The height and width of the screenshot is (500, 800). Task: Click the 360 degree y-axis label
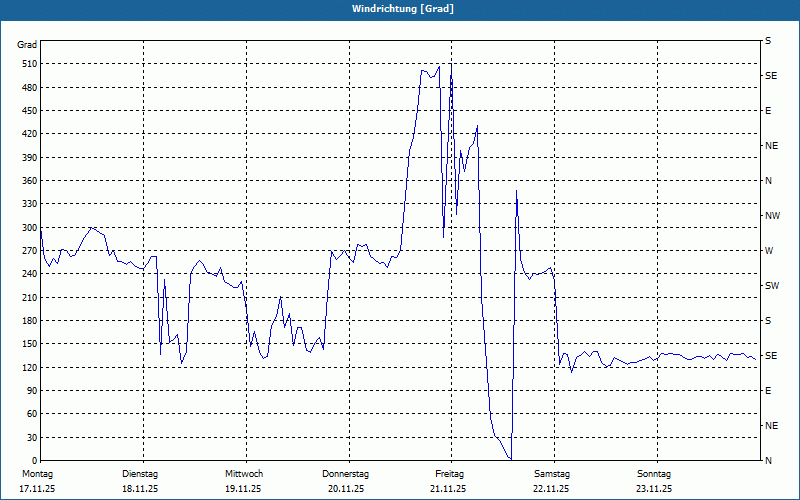[x=27, y=181]
